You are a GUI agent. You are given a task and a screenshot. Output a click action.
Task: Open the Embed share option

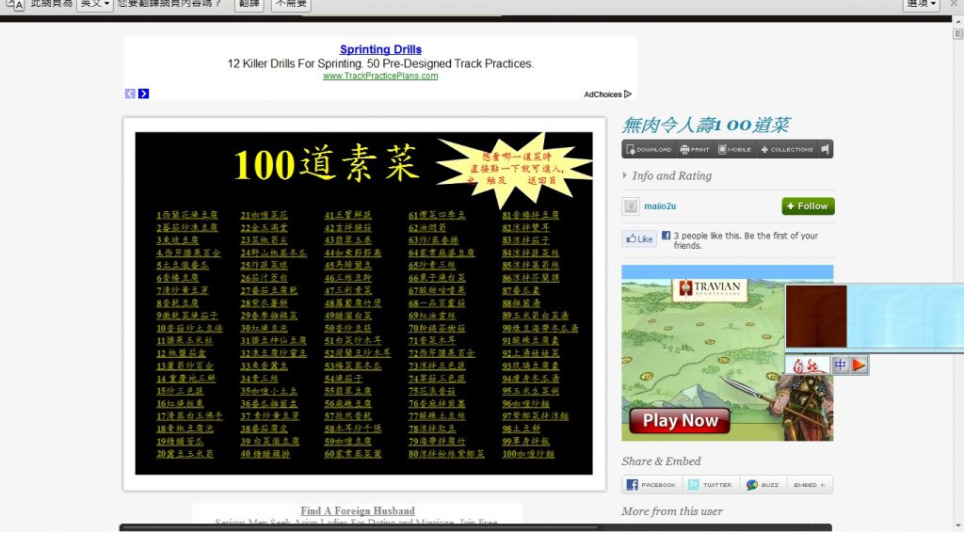pos(809,485)
